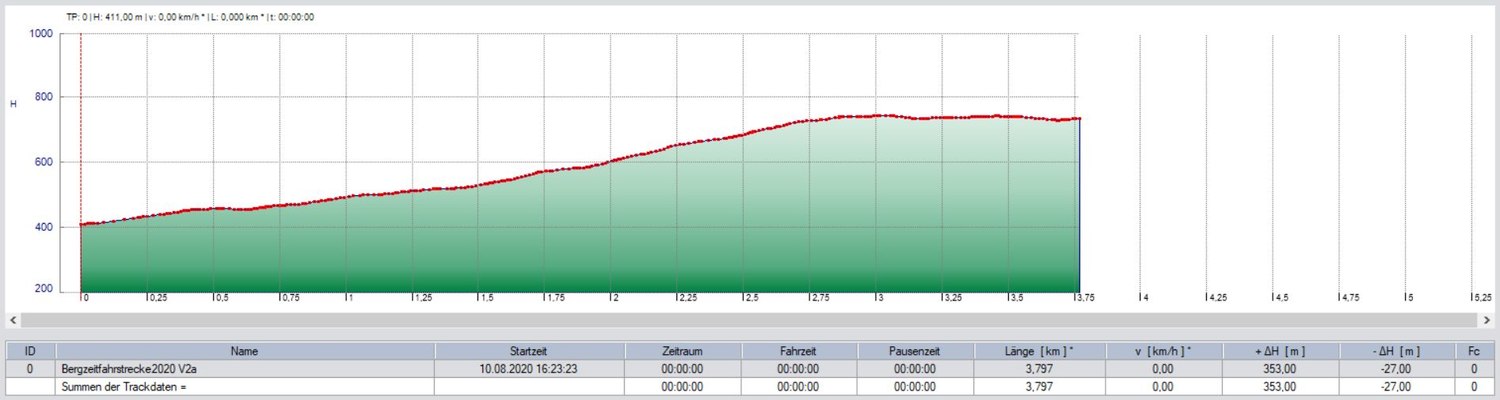Click the Fc column header

[x=1474, y=351]
